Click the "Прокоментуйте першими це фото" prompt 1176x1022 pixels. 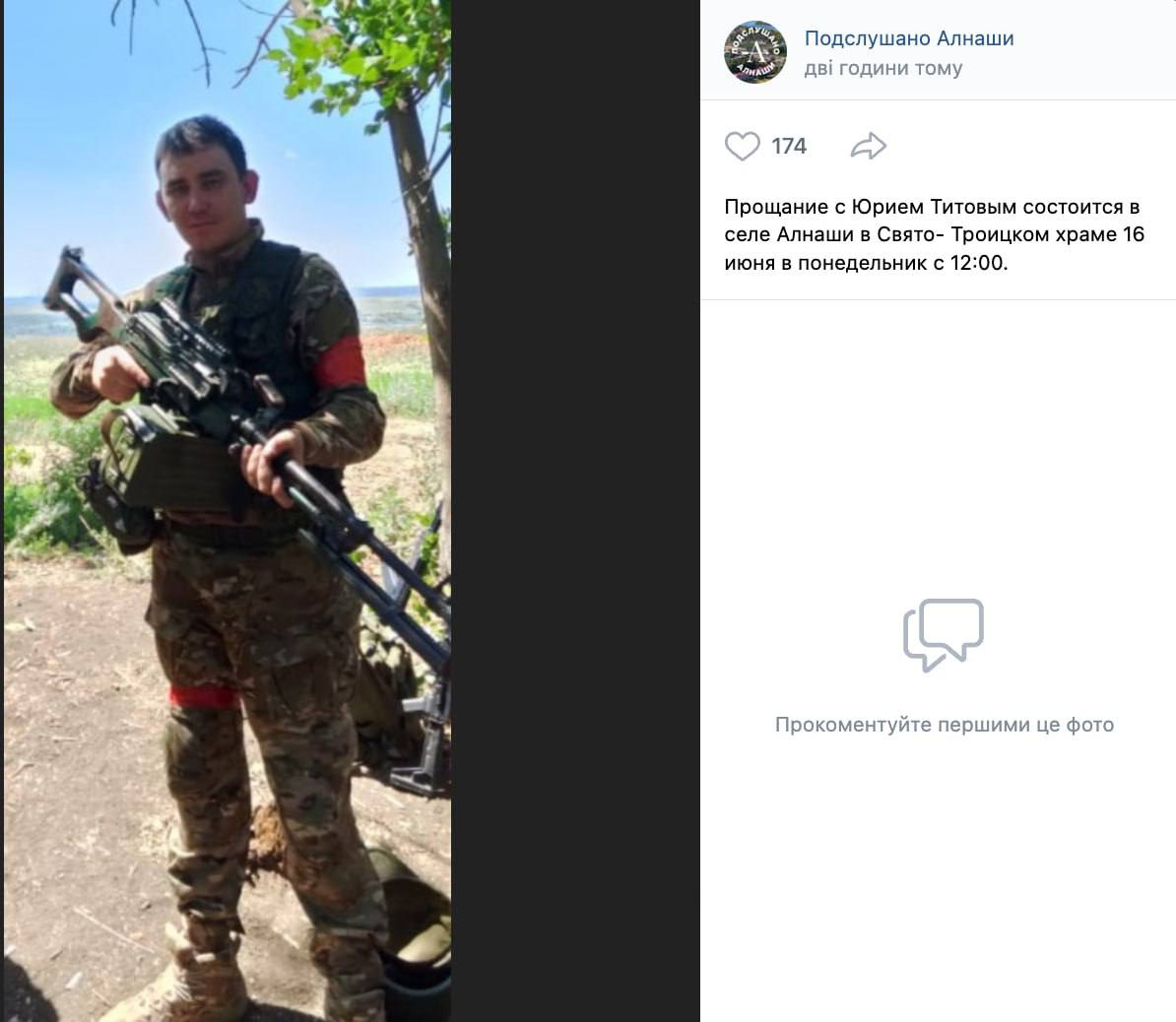point(945,725)
